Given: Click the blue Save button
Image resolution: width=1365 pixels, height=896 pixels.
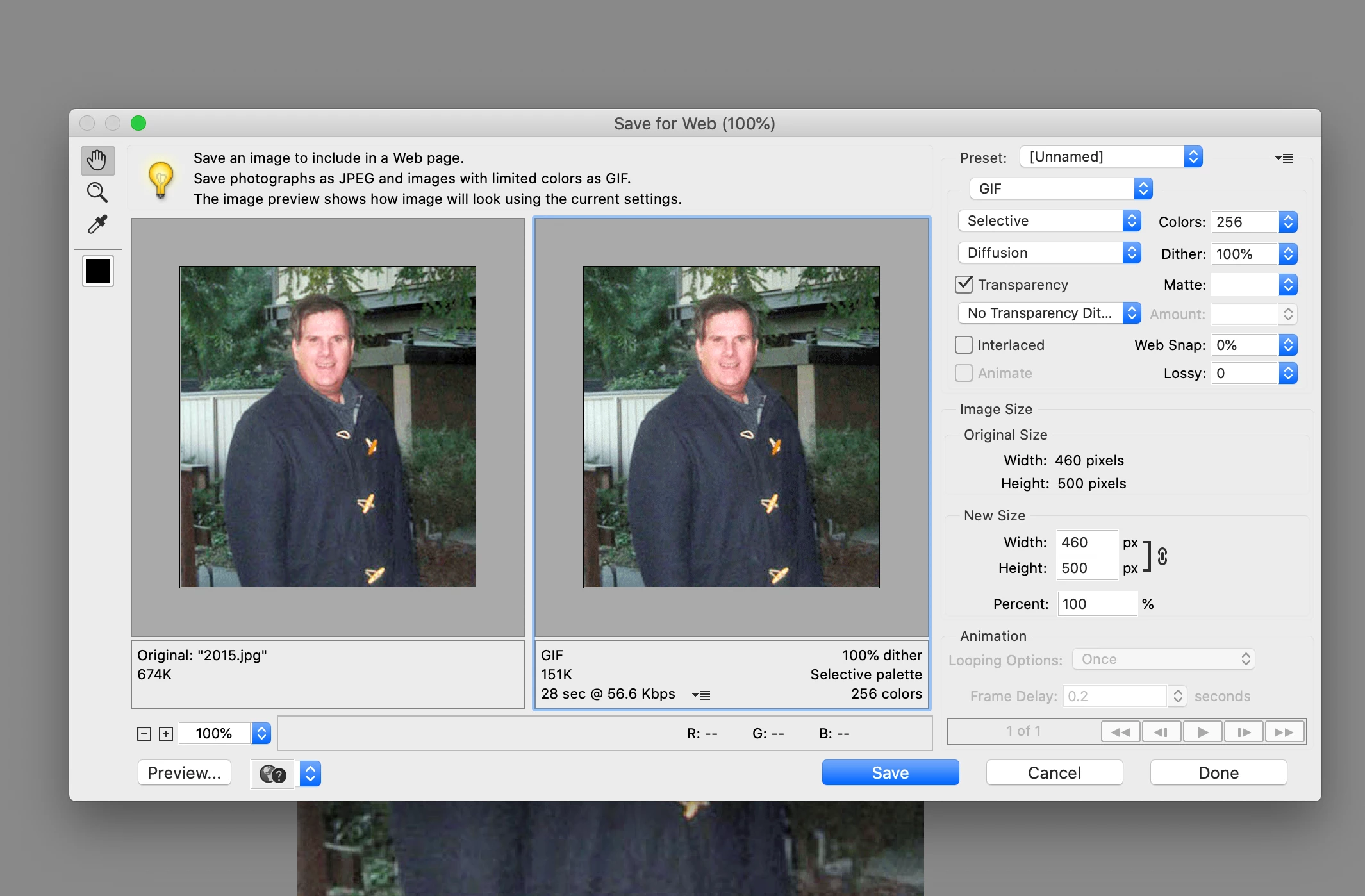Looking at the screenshot, I should point(890,773).
